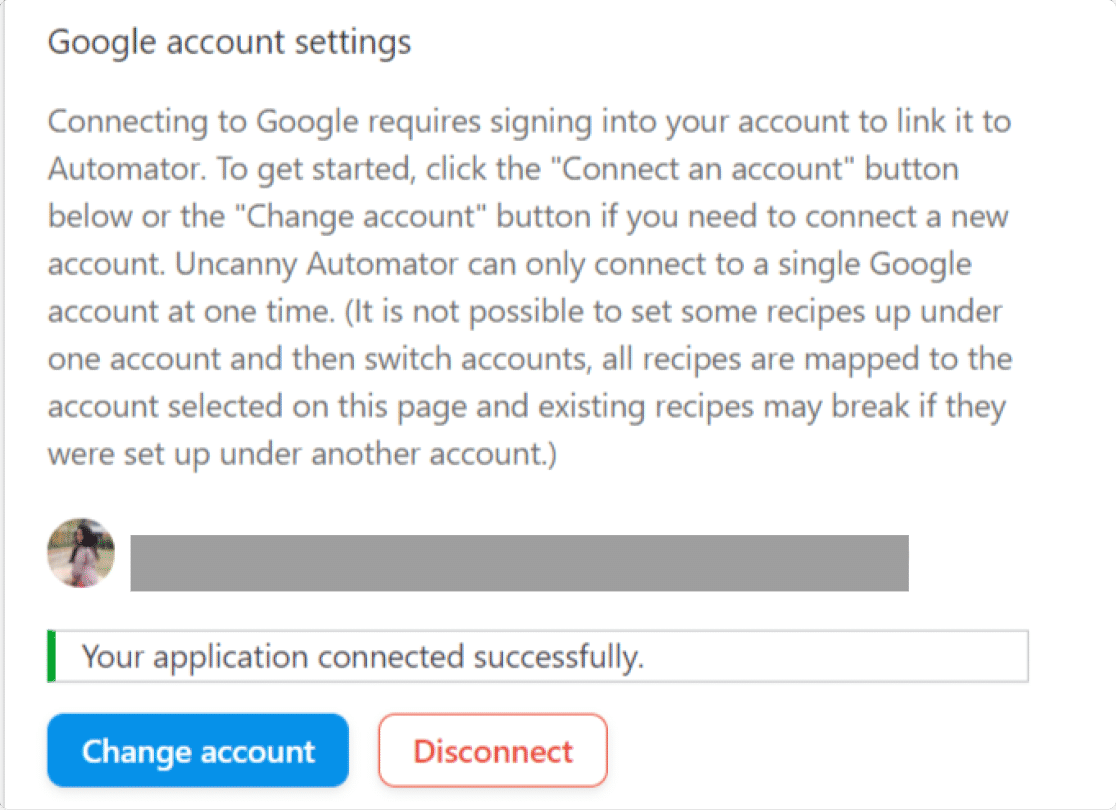This screenshot has height=810, width=1116.
Task: Click 'Connecting to Google' at start of paragraph
Action: (204, 122)
